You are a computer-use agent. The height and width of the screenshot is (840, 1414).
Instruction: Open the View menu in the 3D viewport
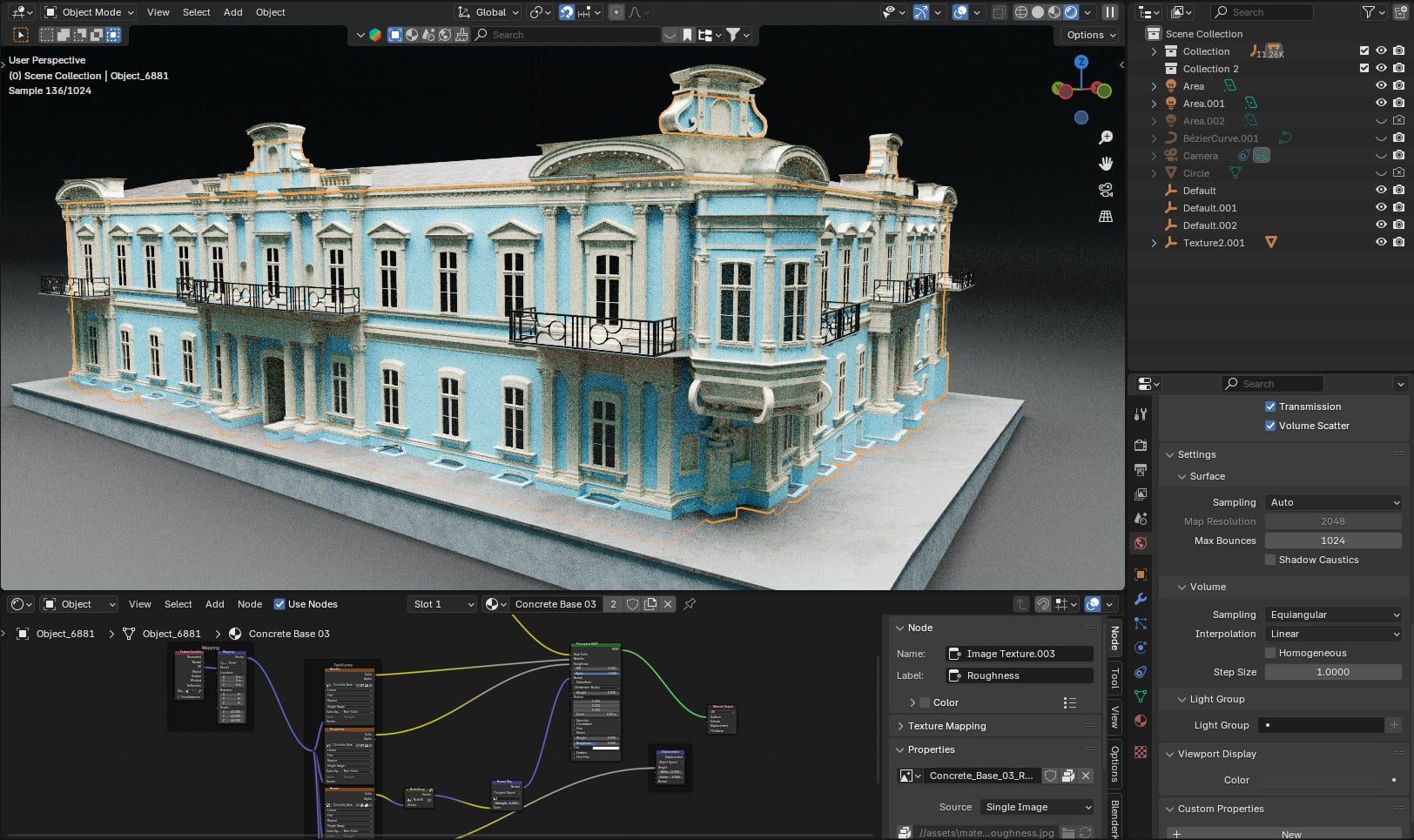click(x=157, y=12)
